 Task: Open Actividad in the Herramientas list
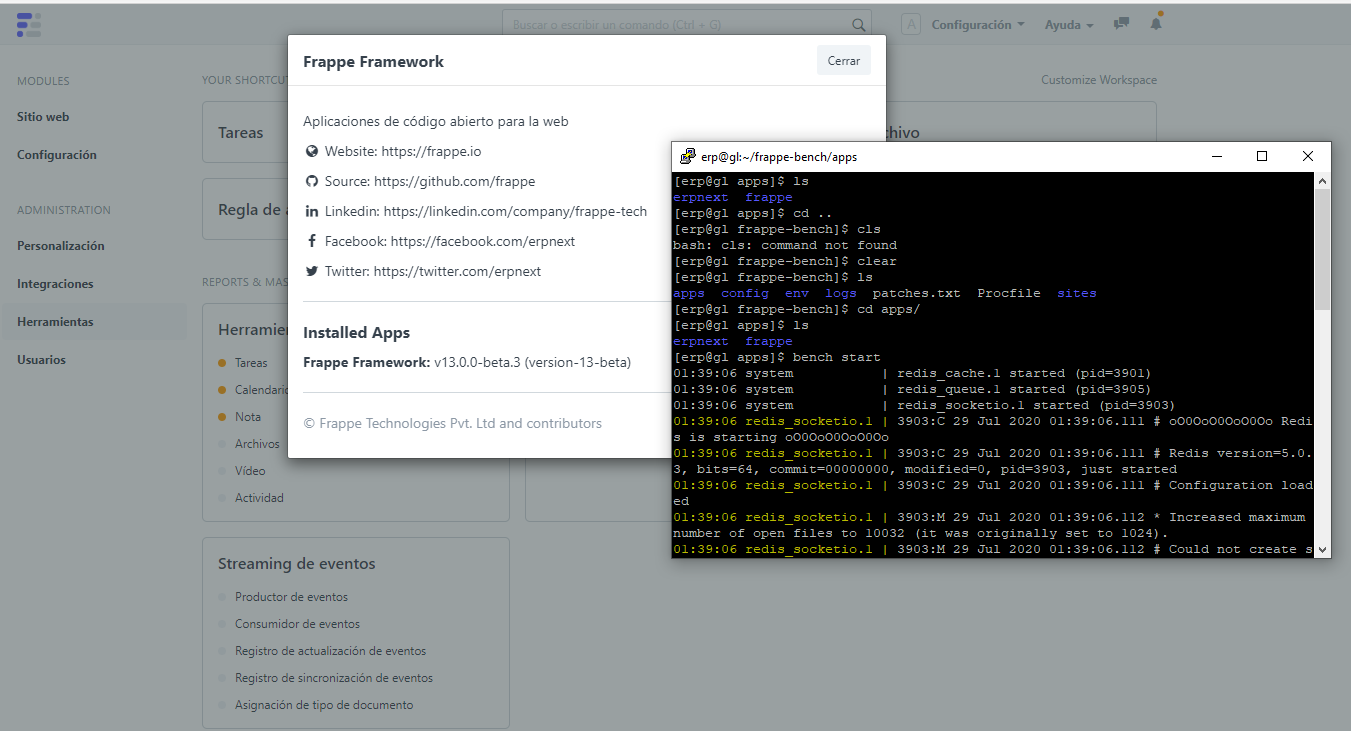pos(259,498)
